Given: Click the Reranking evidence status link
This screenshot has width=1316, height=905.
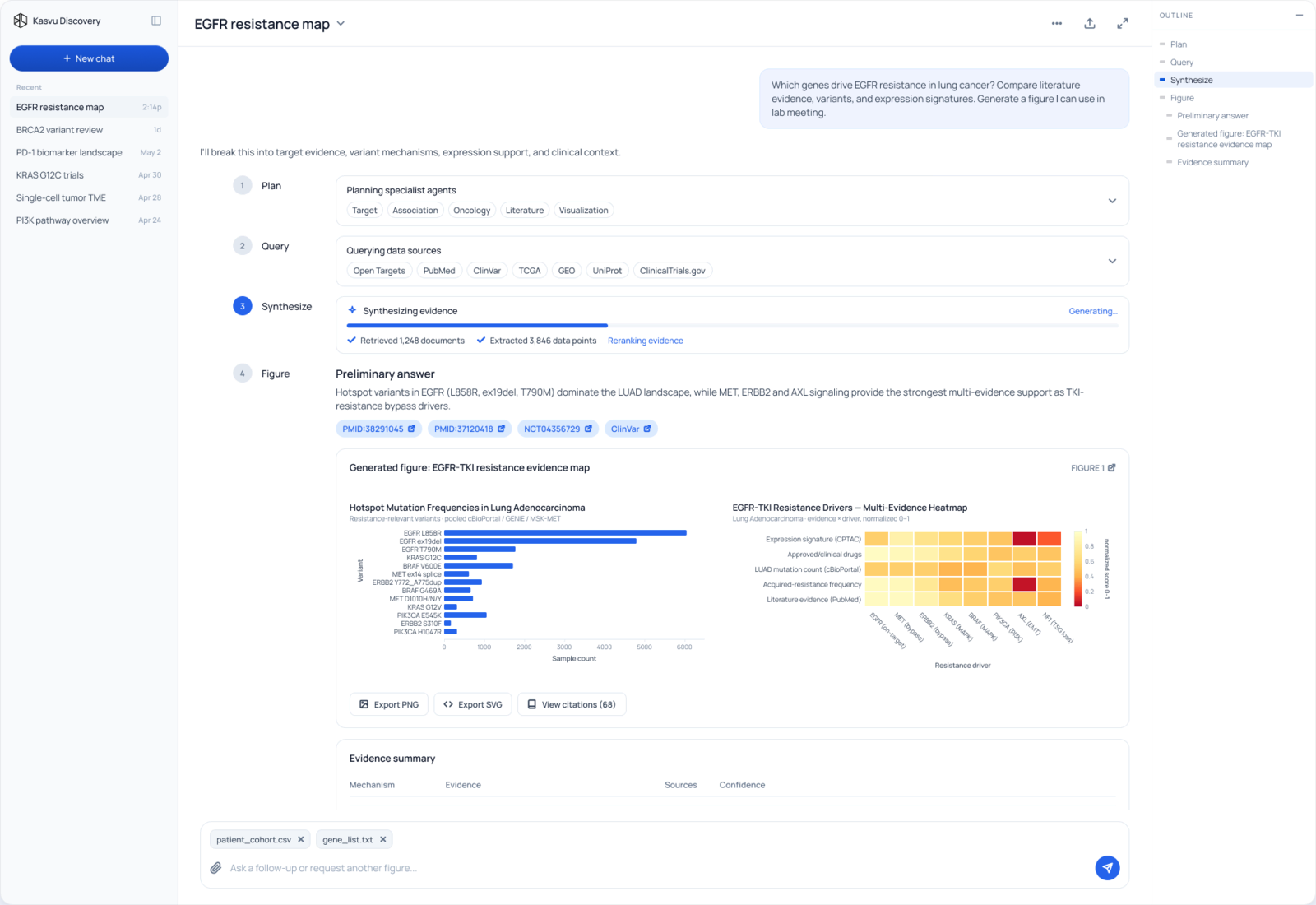Looking at the screenshot, I should pos(646,341).
